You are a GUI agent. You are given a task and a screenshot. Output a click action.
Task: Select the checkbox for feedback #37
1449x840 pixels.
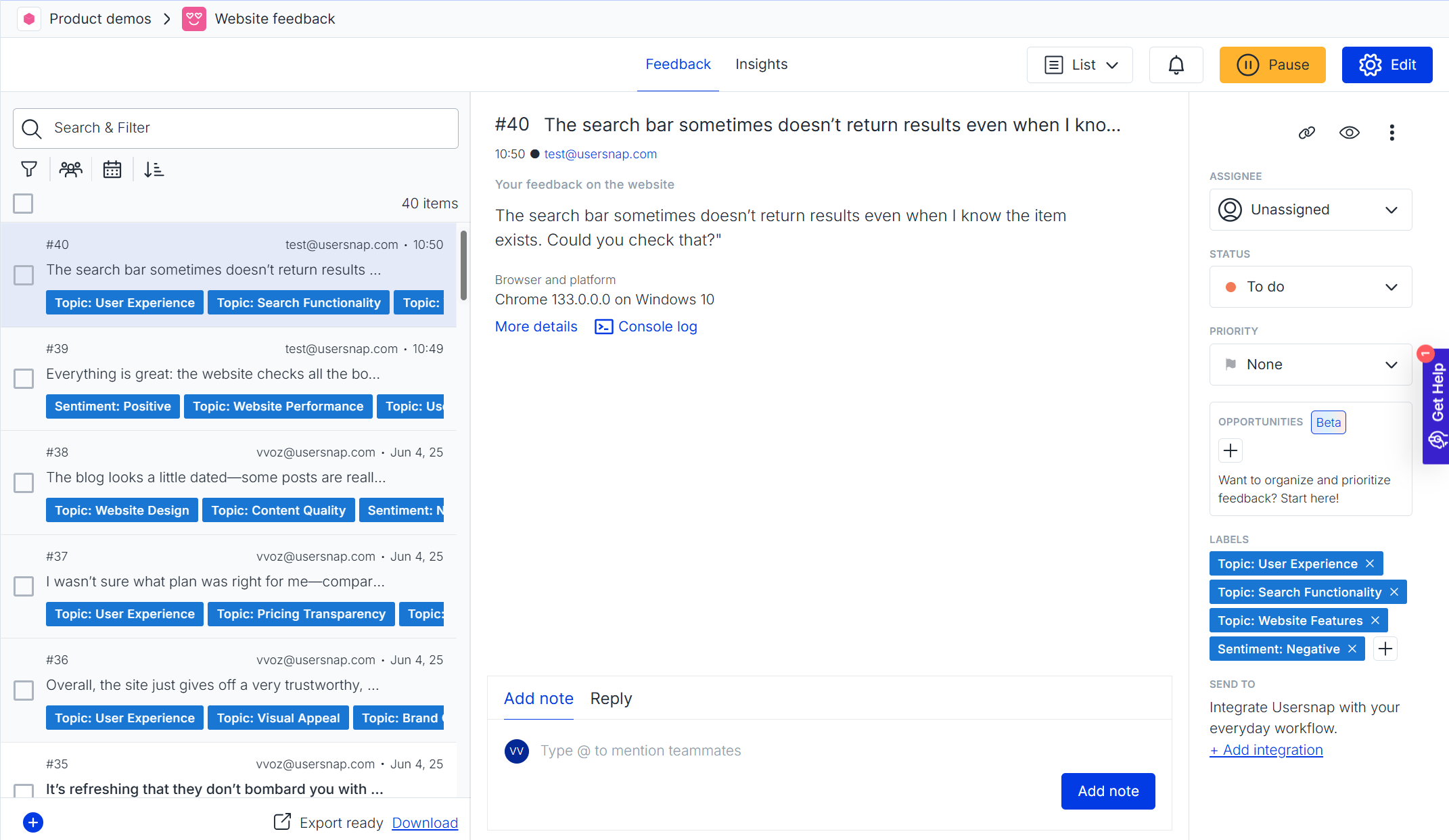(x=24, y=586)
